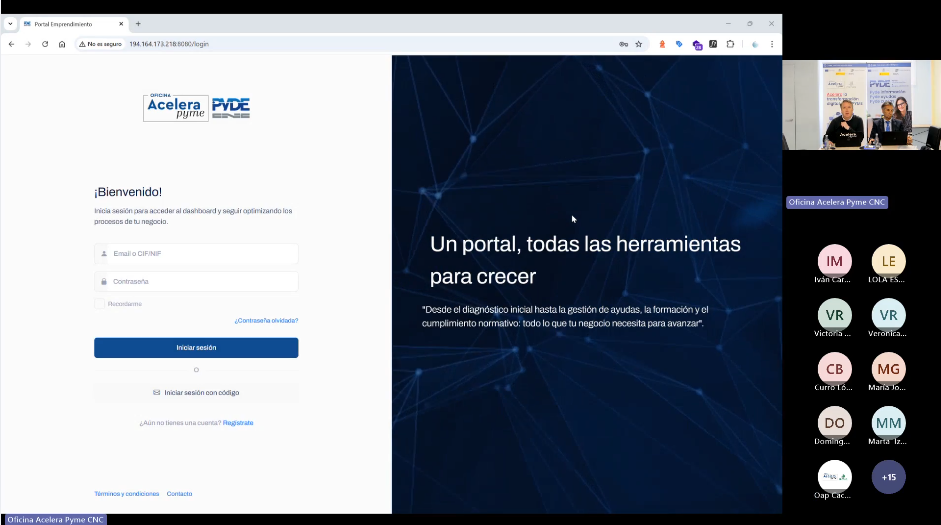Expand the +15 more participants bubble
The width and height of the screenshot is (941, 525).
pos(888,477)
